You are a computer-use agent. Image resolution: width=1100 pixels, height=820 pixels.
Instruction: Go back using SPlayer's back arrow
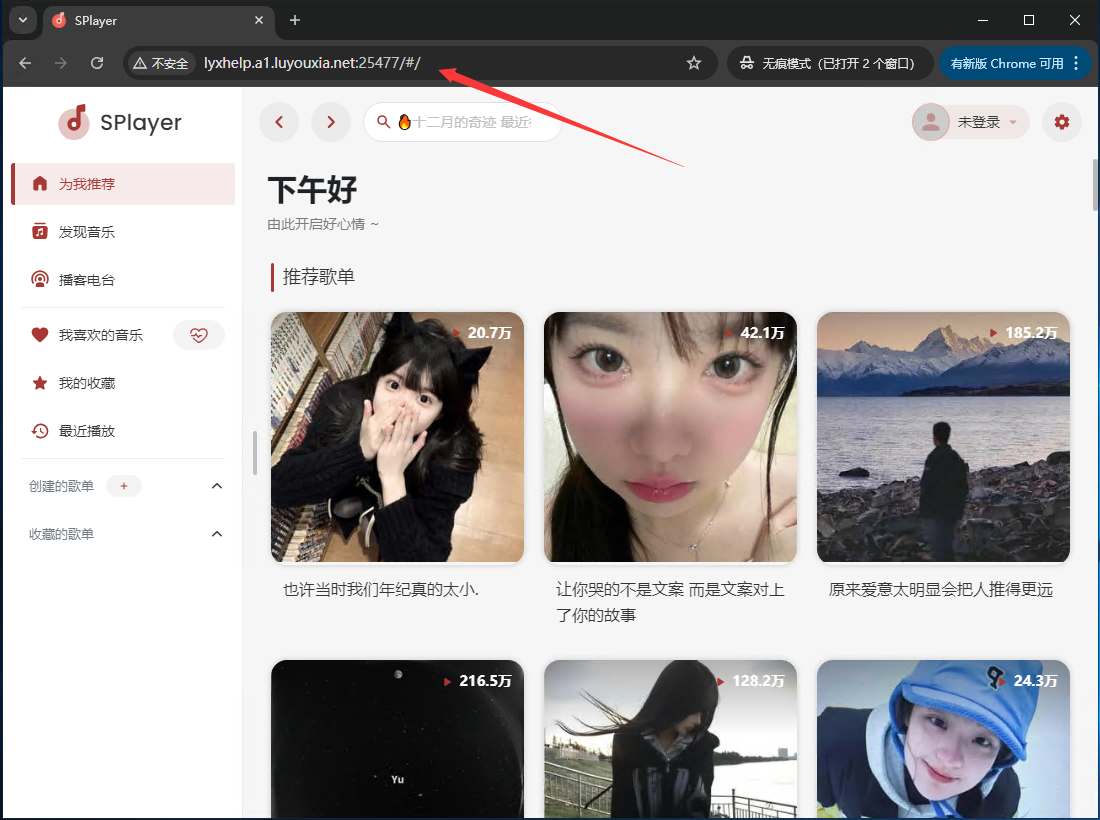pos(279,122)
